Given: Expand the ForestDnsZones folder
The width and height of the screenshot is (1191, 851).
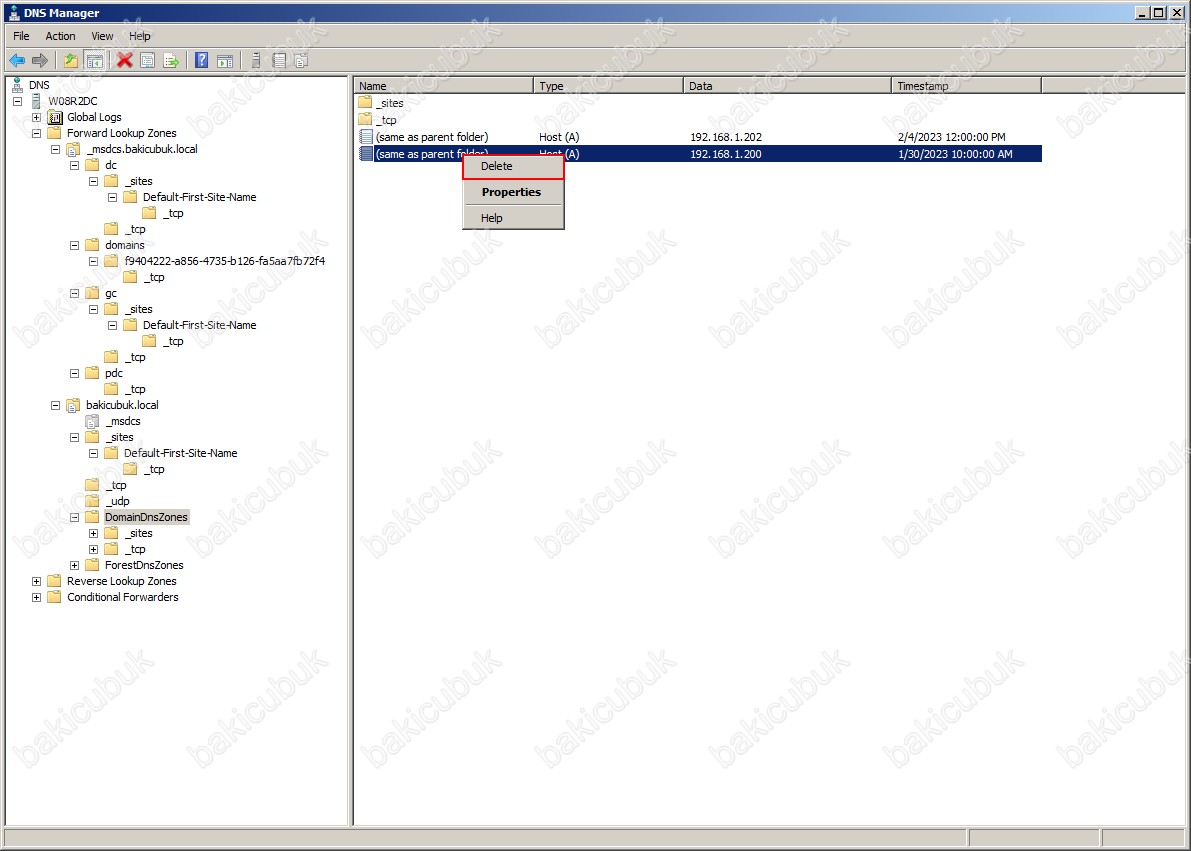Looking at the screenshot, I should click(x=75, y=565).
